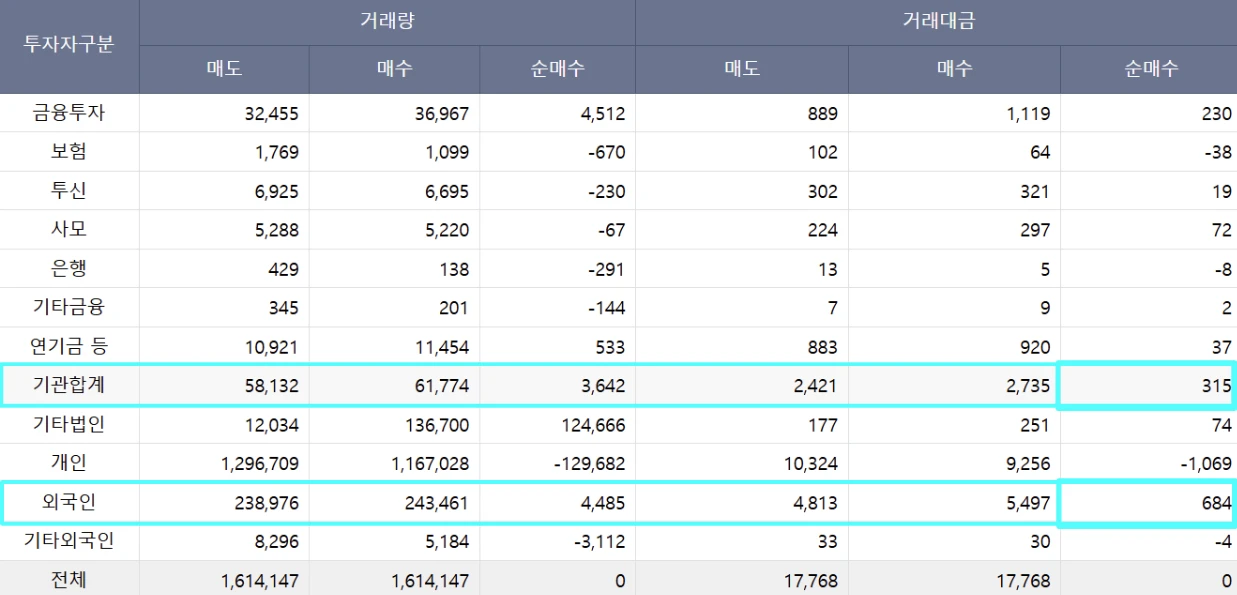Click the 투자자구분 column header
1237x595 pixels.
tap(69, 46)
